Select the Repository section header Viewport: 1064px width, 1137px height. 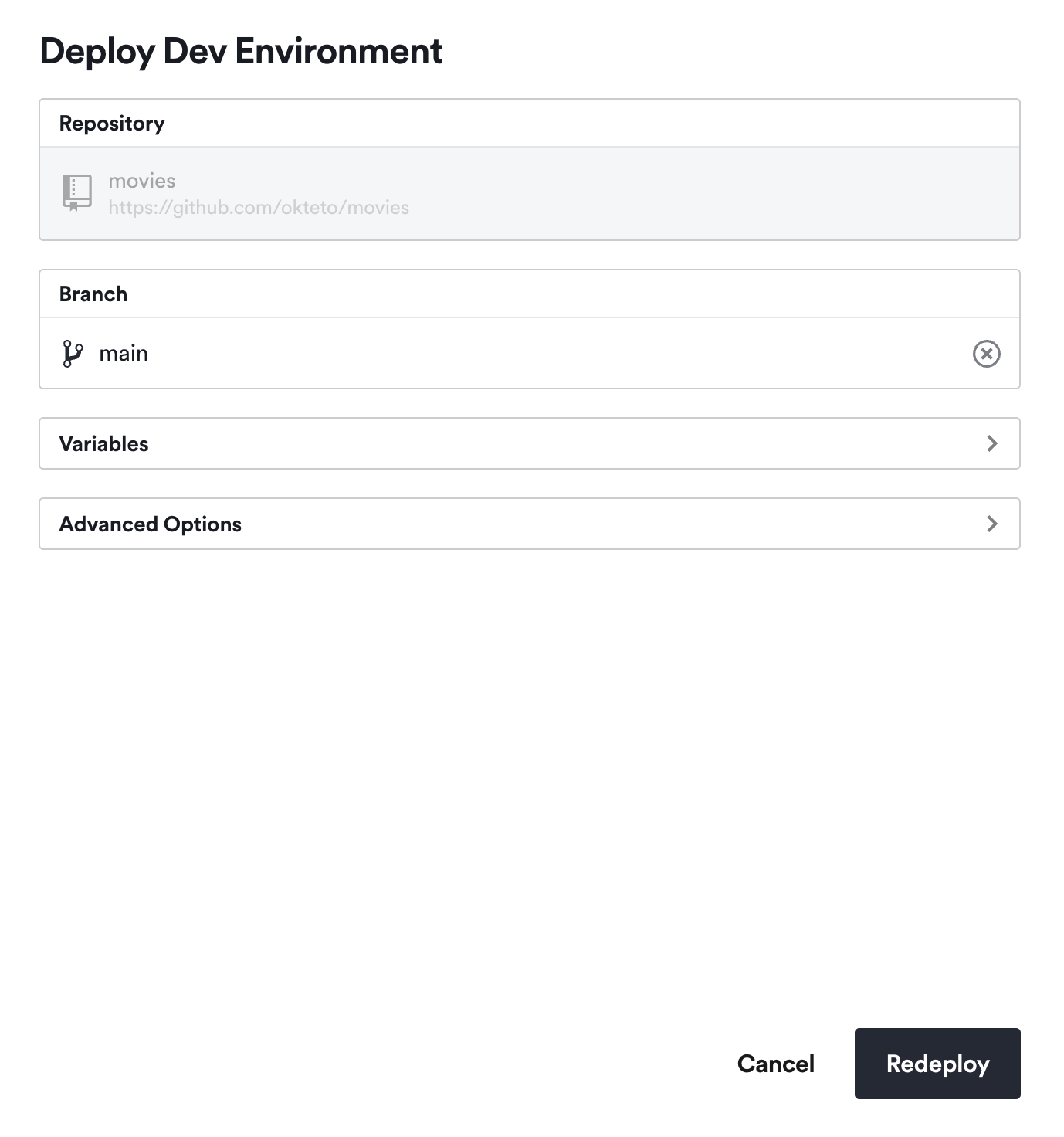pyautogui.click(x=112, y=122)
